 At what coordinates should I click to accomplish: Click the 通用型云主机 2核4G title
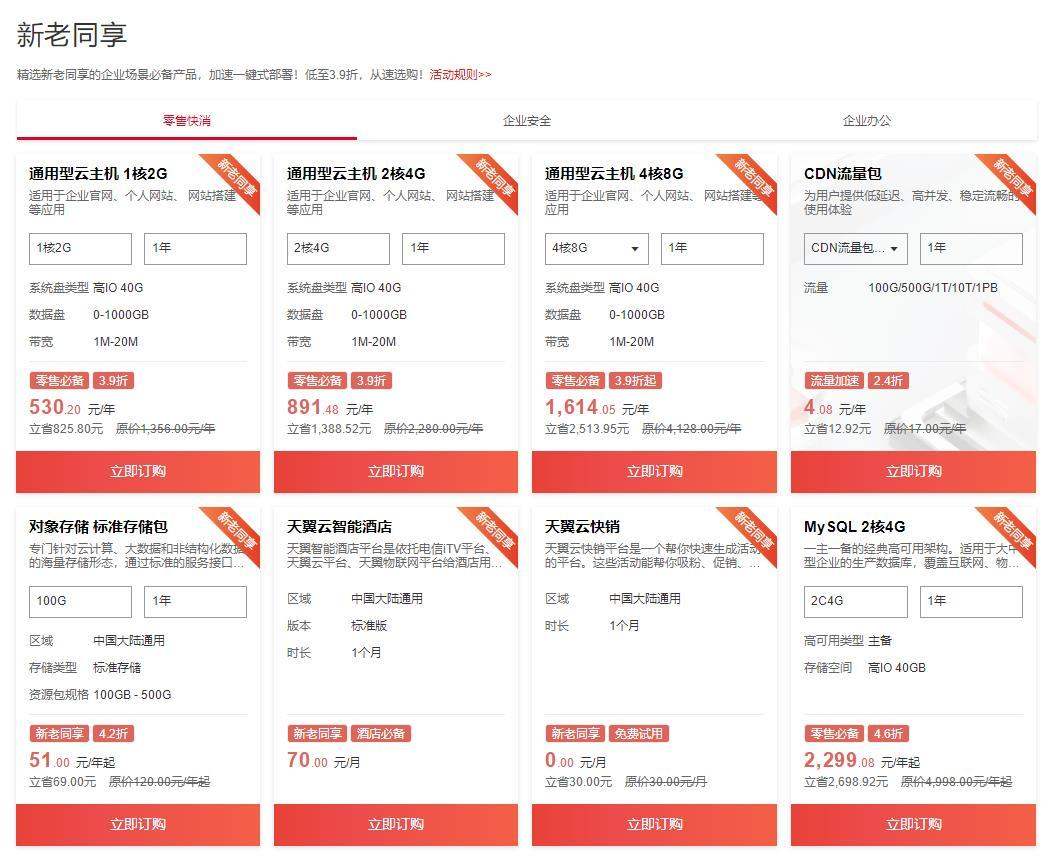click(x=356, y=174)
